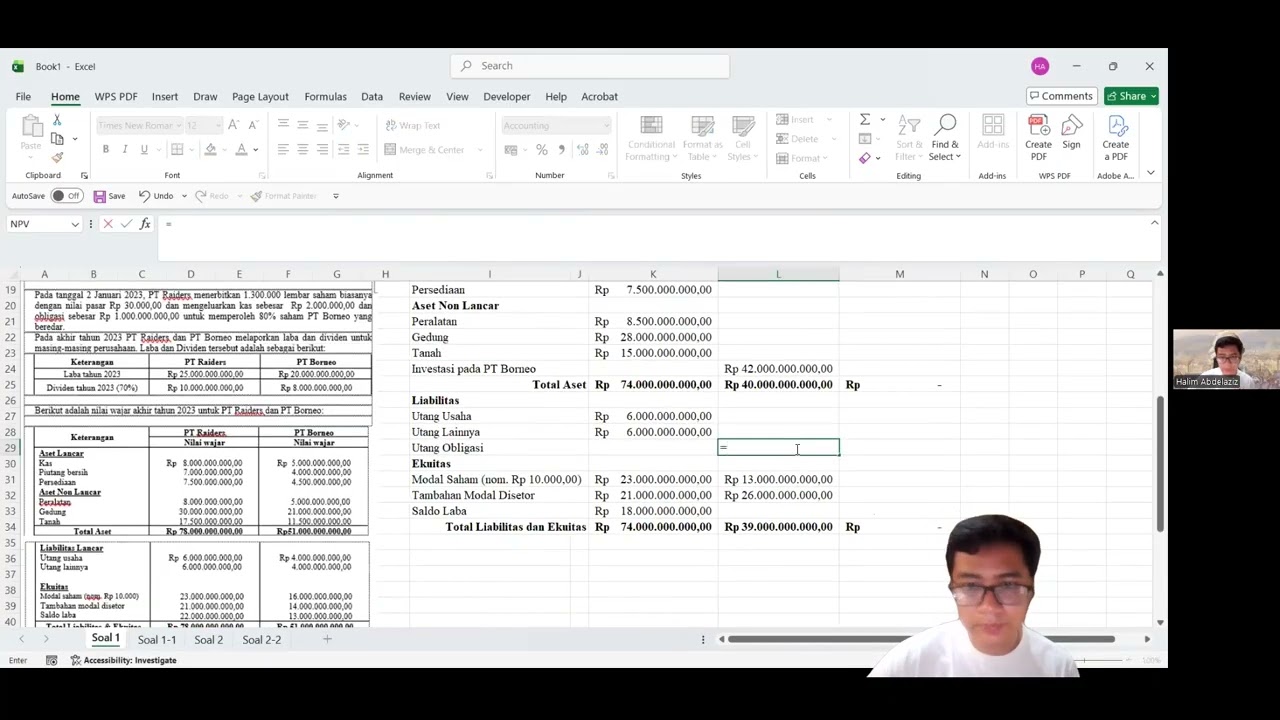Click the Copy icon in Clipboard
This screenshot has width=1280, height=720.
point(57,139)
